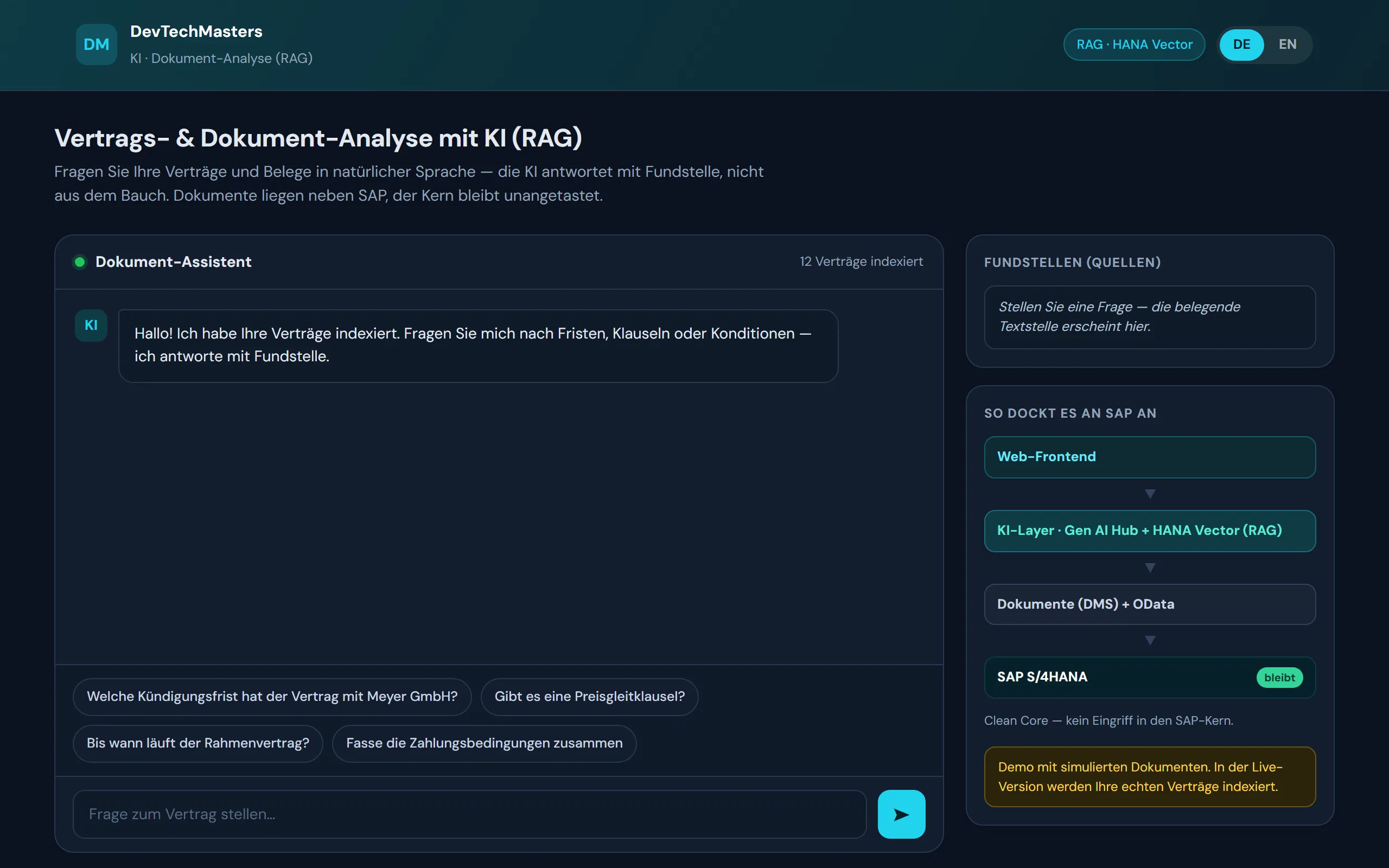Image resolution: width=1389 pixels, height=868 pixels.
Task: Switch language to EN
Action: point(1288,44)
